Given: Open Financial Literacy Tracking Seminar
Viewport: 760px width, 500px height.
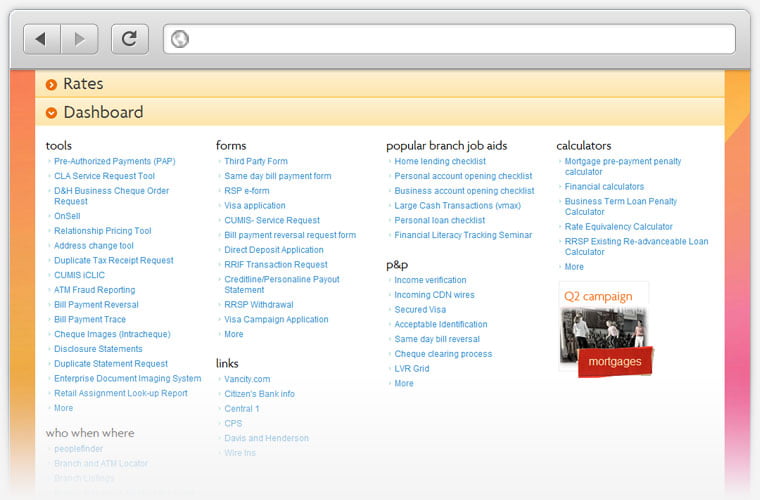Looking at the screenshot, I should point(463,235).
